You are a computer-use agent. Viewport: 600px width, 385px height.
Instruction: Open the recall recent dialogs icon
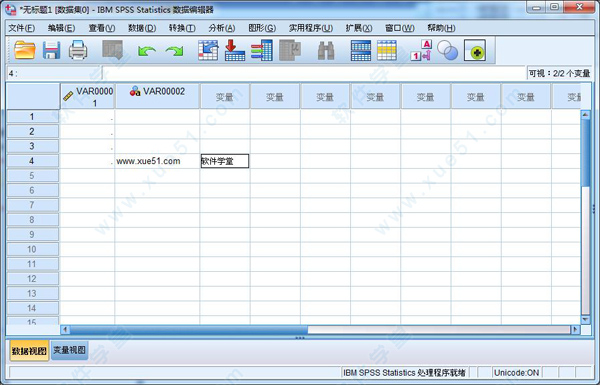pos(112,50)
